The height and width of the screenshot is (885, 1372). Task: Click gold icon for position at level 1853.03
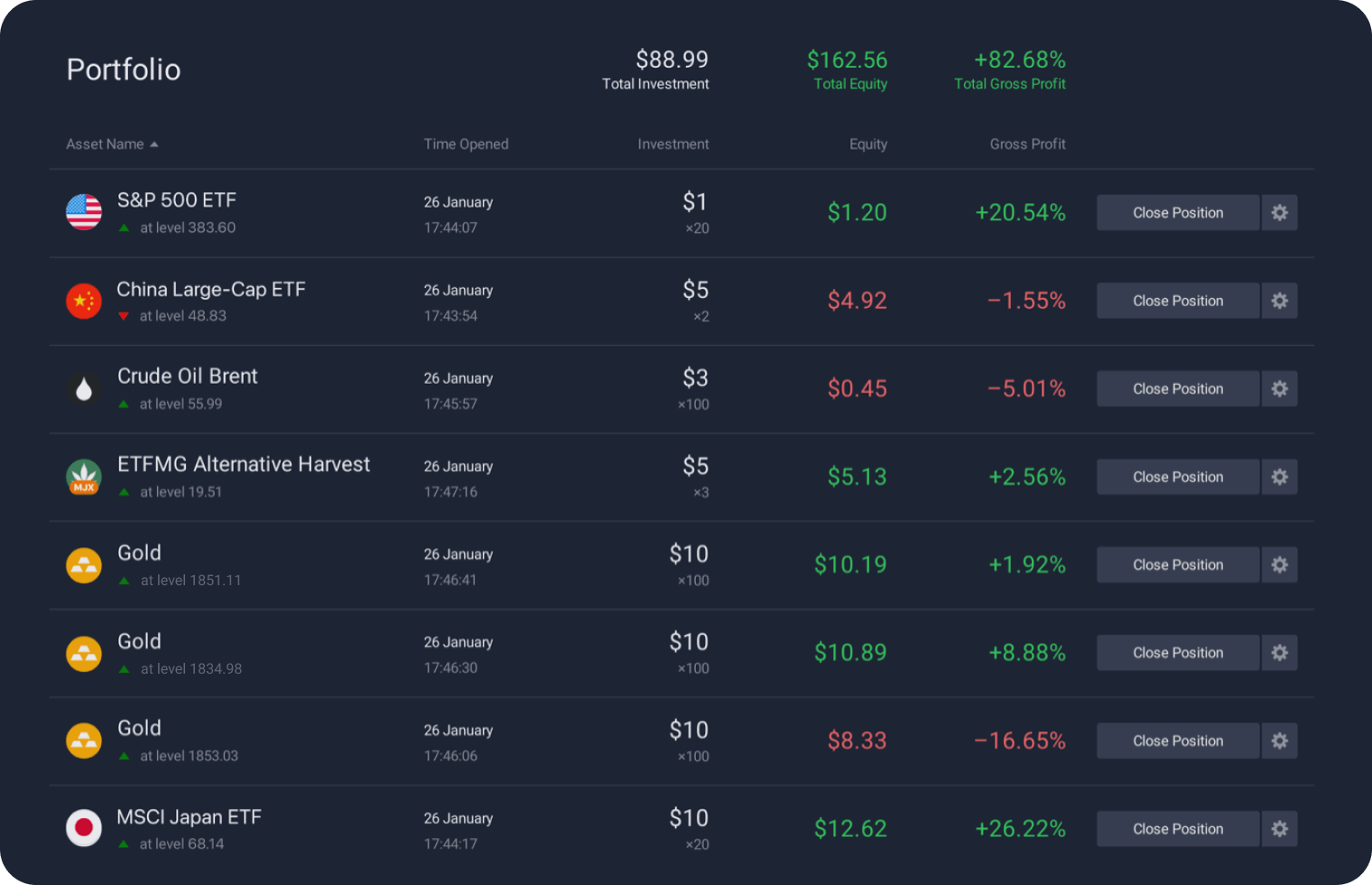coord(84,741)
